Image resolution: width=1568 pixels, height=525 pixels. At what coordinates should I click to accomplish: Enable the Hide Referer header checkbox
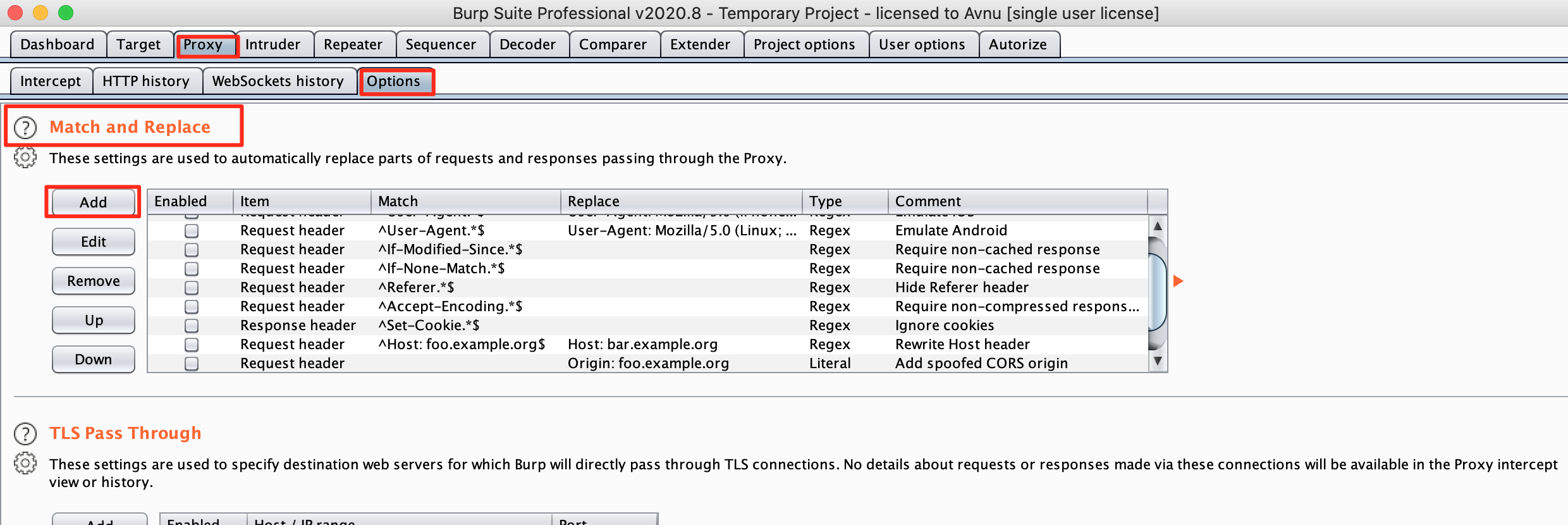[192, 288]
